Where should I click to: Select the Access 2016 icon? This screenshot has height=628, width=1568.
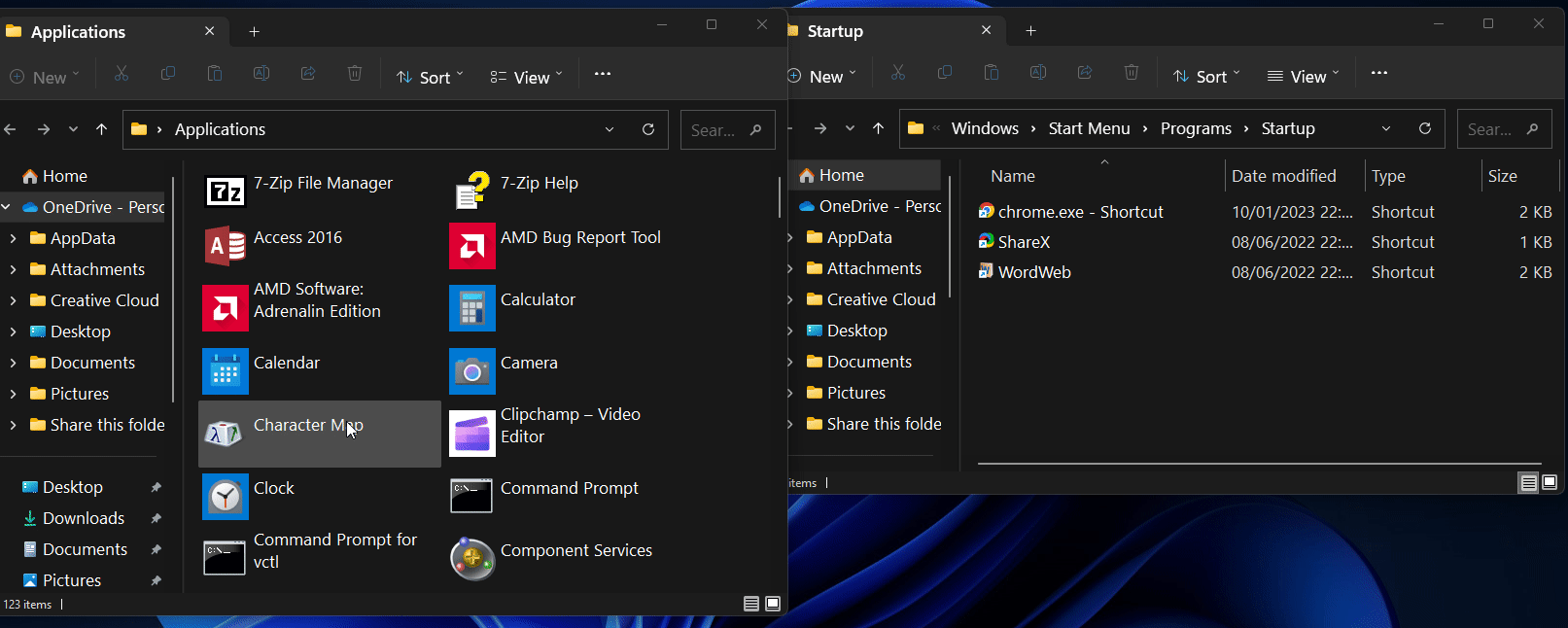click(x=226, y=247)
